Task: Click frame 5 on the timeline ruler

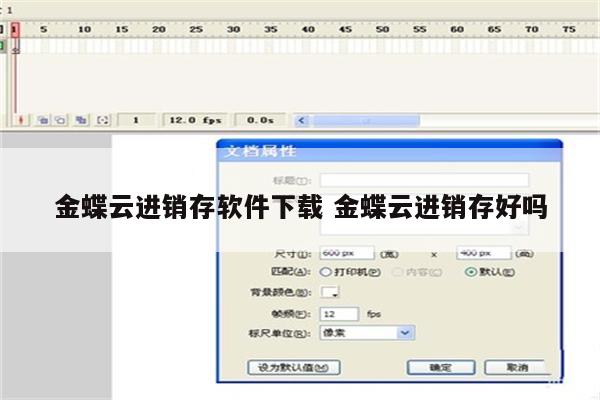Action: tap(44, 29)
